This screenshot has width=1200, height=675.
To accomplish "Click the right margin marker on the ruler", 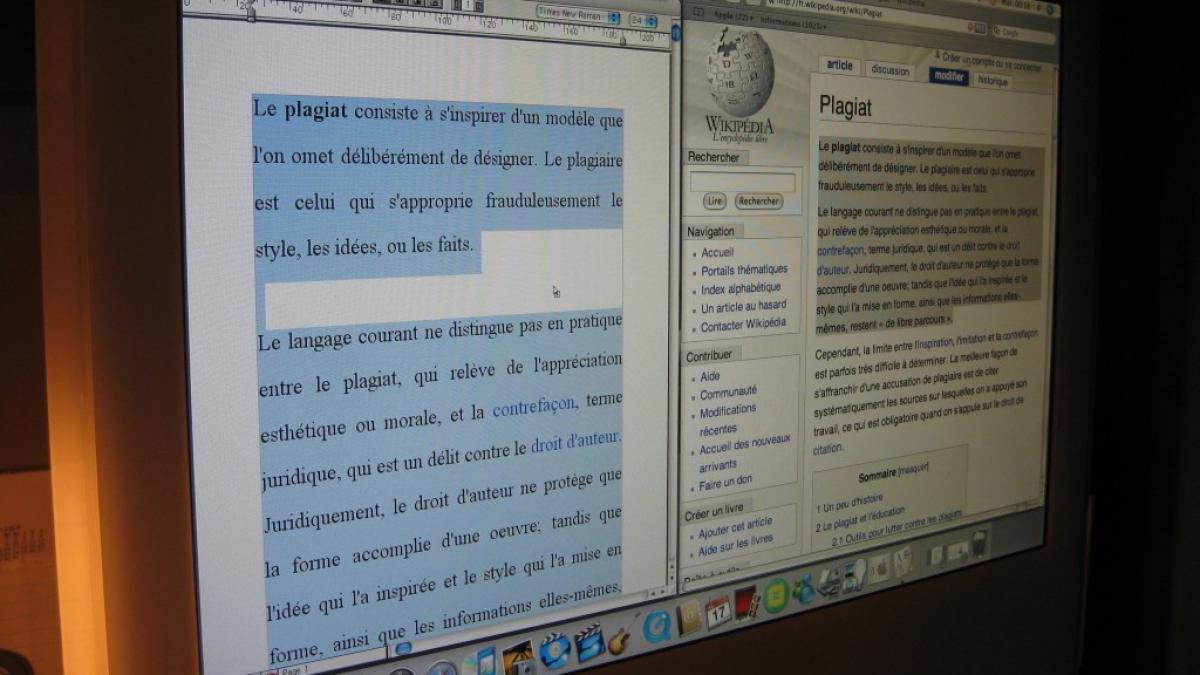I will point(622,40).
